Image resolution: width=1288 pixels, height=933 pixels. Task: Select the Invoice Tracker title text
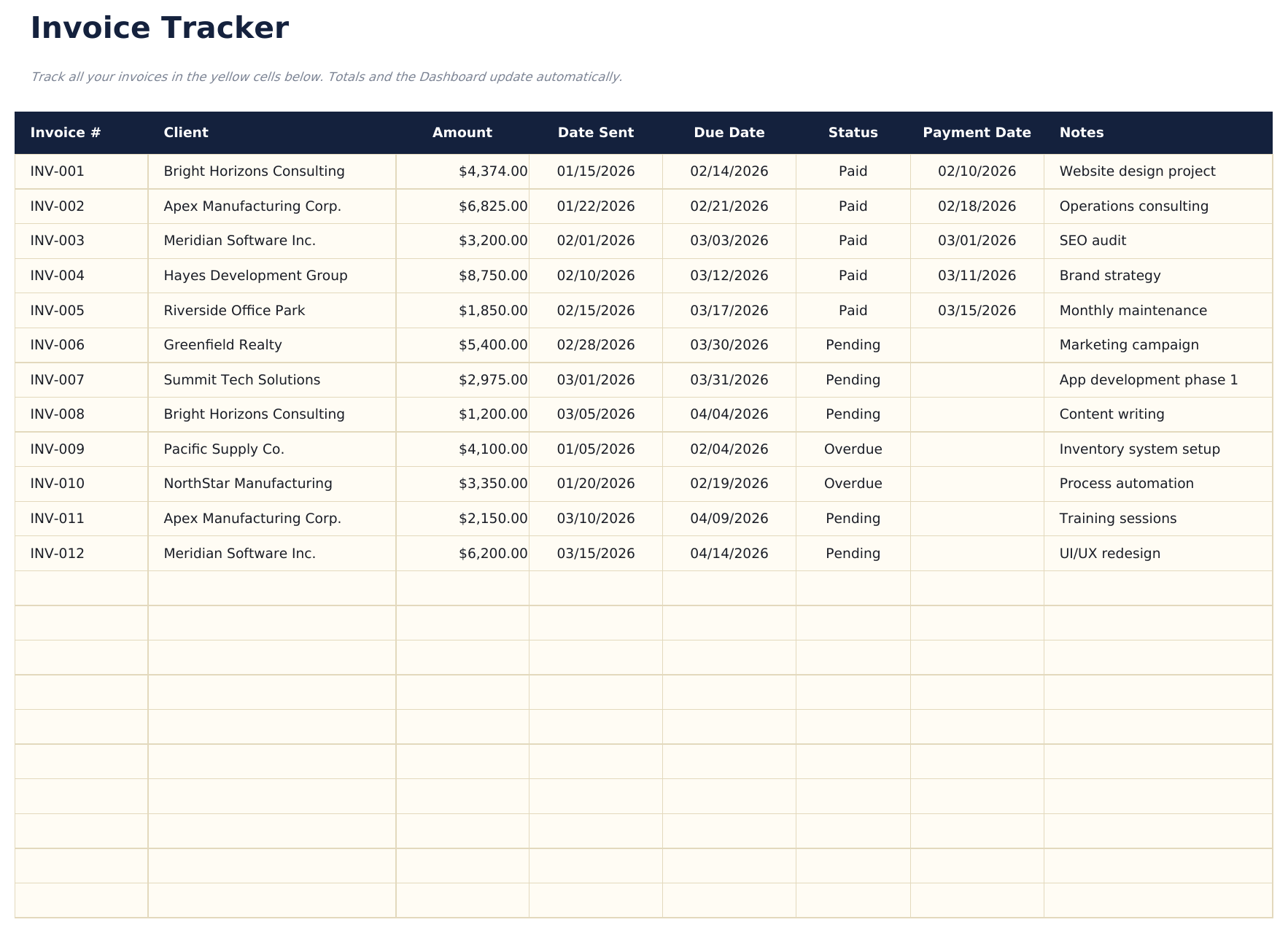pos(159,28)
